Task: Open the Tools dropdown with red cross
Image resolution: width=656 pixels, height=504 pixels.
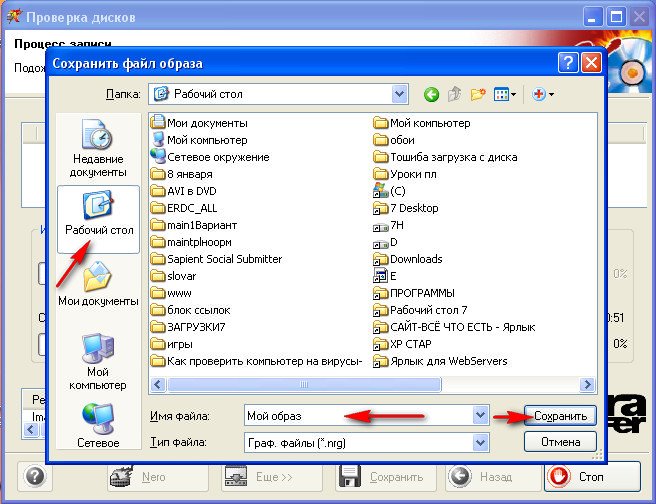Action: click(543, 95)
